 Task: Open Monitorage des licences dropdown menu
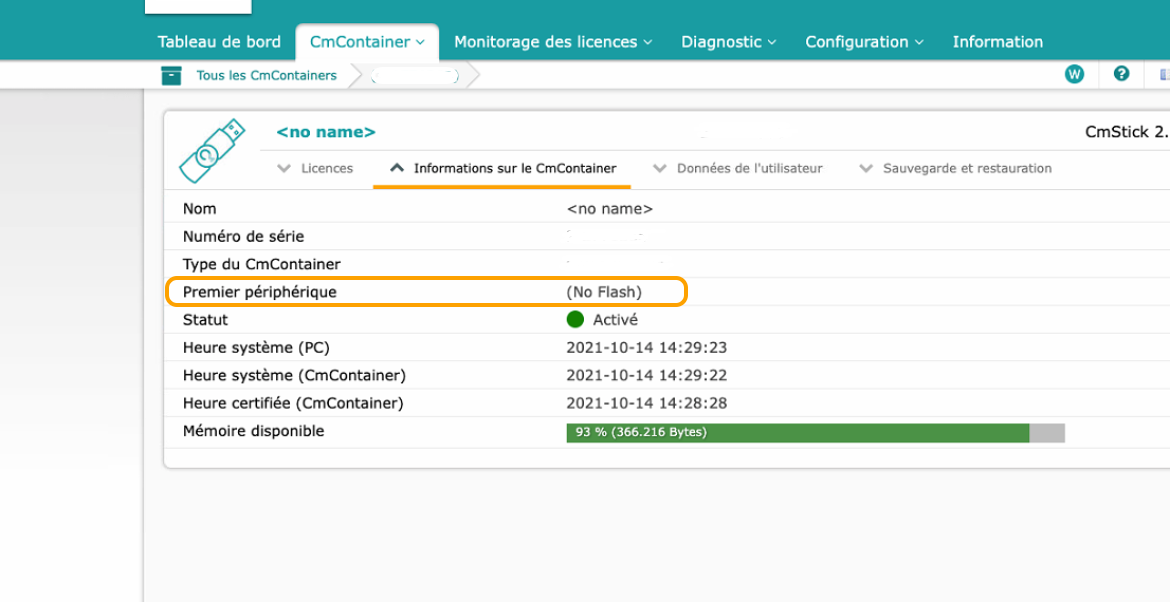coord(553,42)
